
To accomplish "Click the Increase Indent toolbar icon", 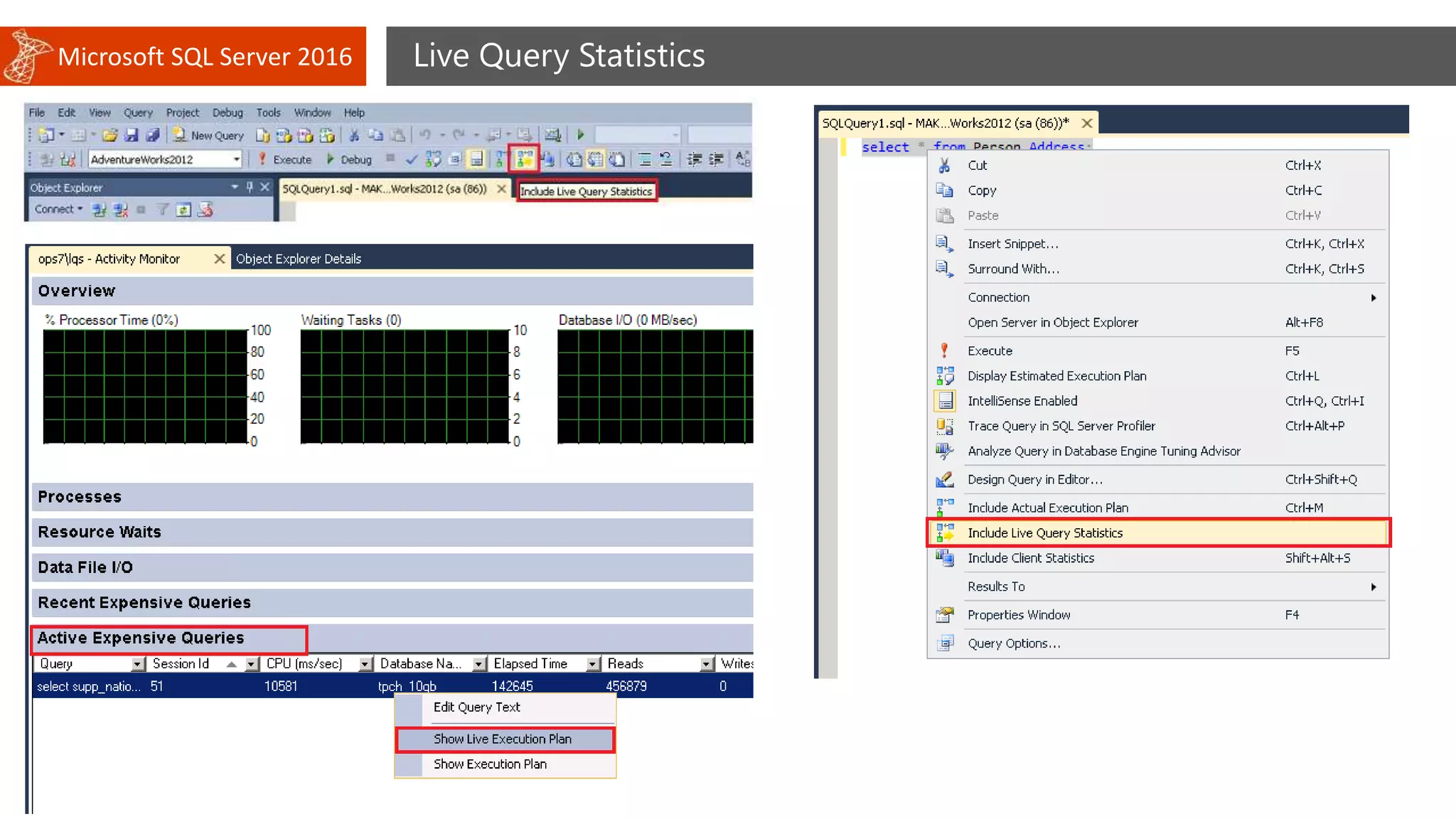I will click(x=716, y=159).
